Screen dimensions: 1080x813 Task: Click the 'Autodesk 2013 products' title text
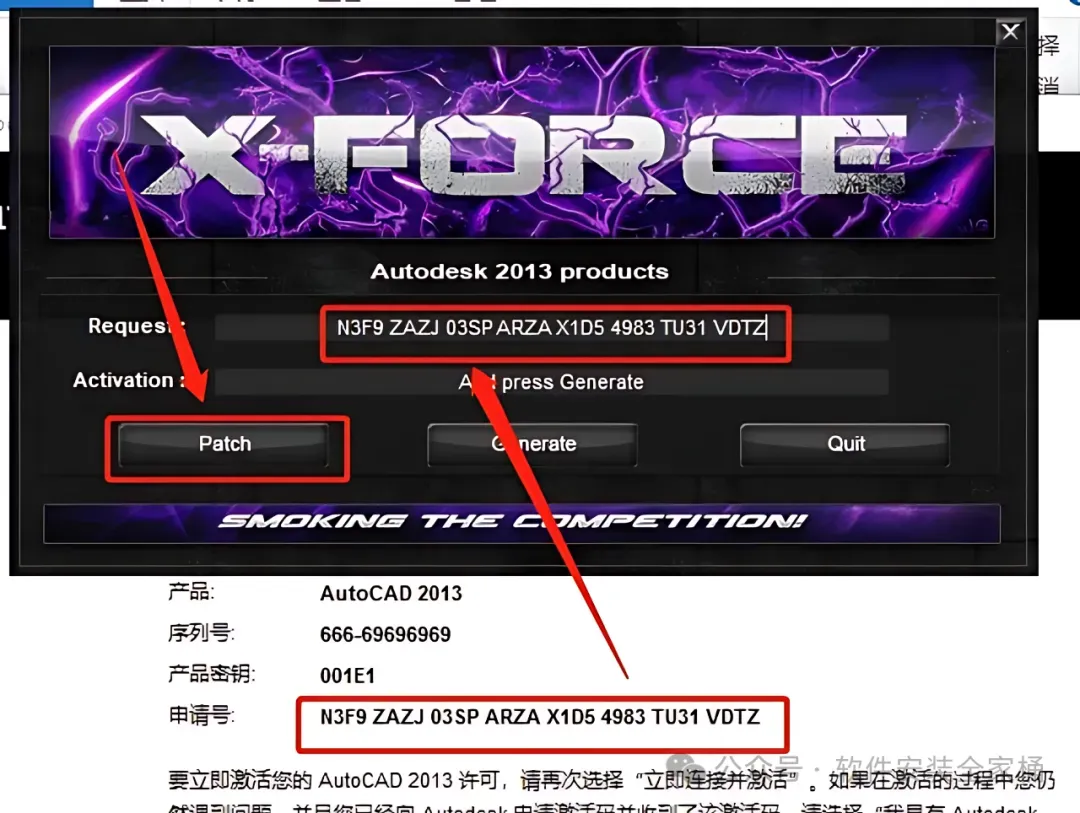tap(520, 271)
